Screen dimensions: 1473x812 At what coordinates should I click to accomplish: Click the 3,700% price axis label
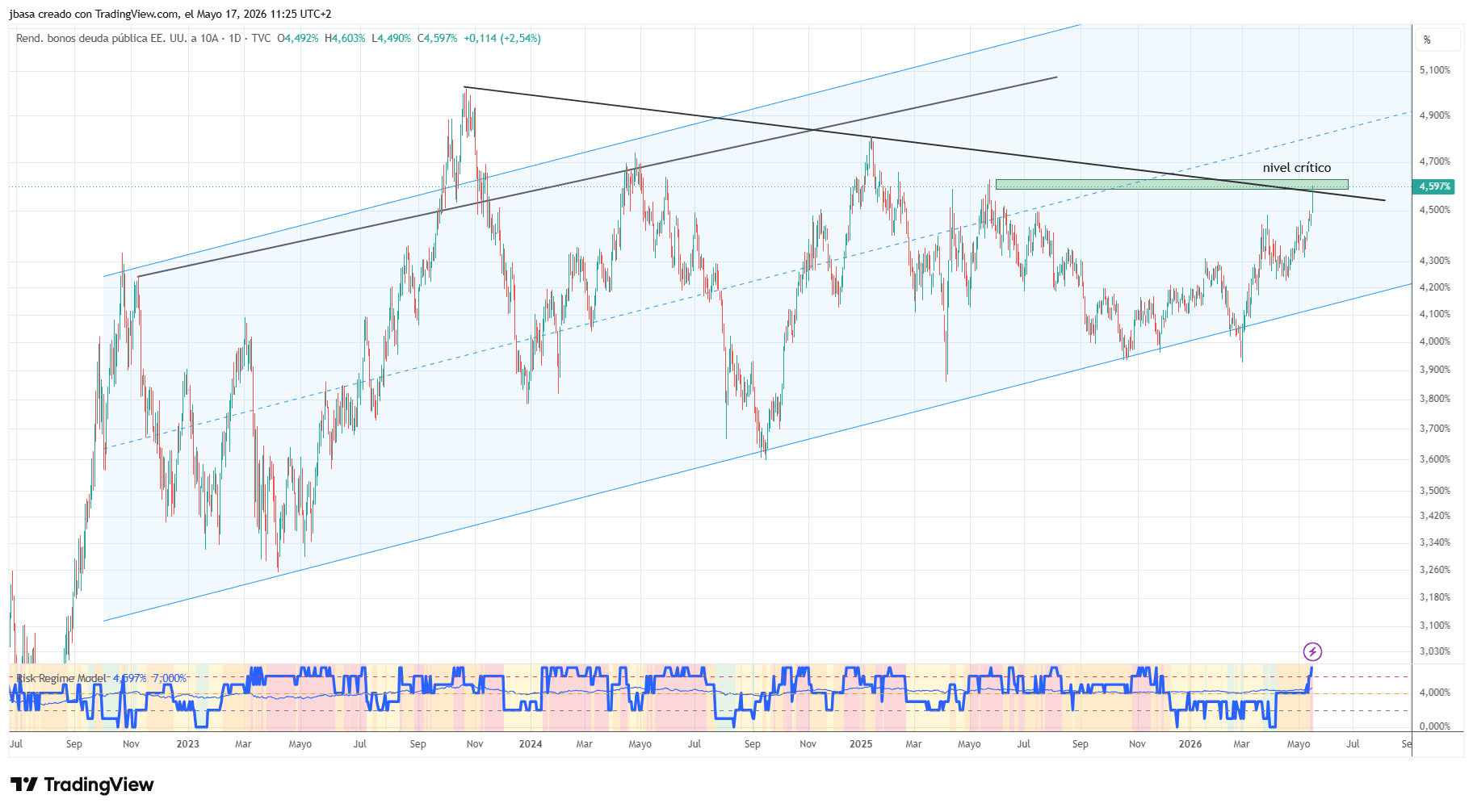1435,429
